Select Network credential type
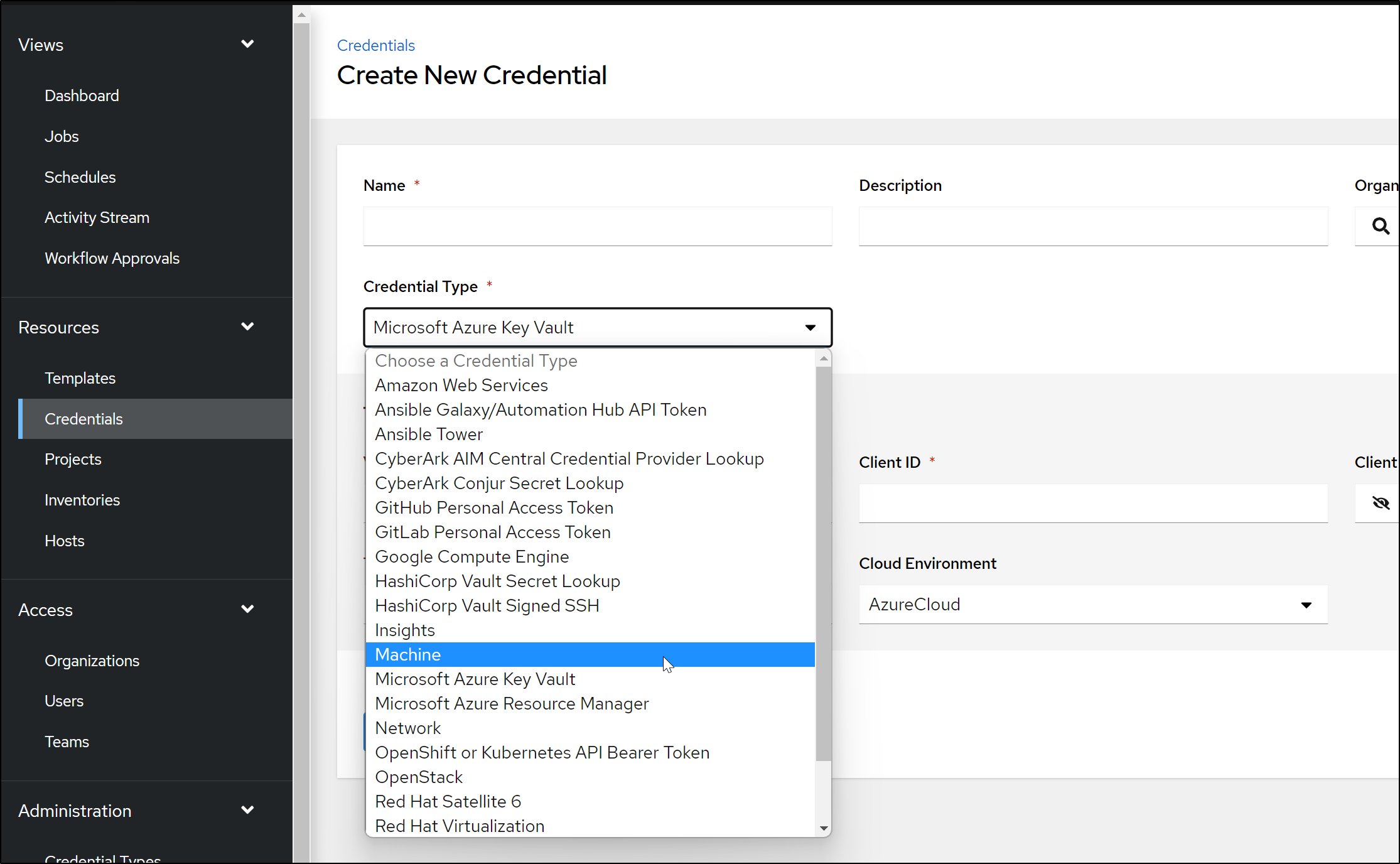 tap(590, 728)
